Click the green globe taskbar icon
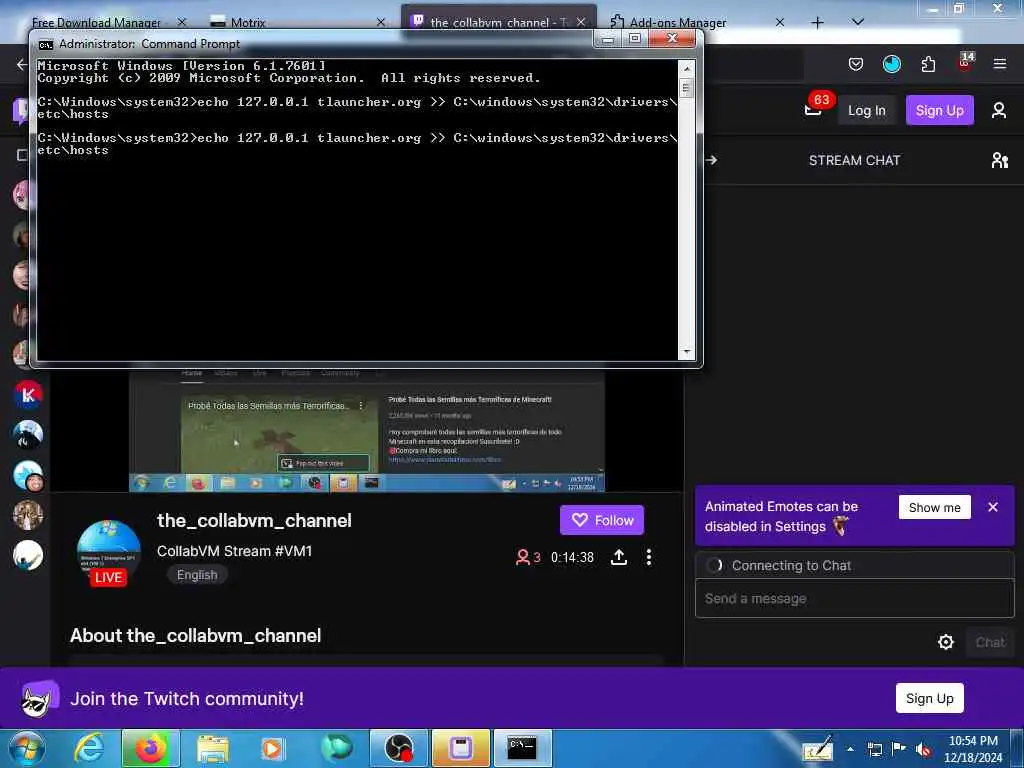This screenshot has width=1024, height=768. pos(336,748)
